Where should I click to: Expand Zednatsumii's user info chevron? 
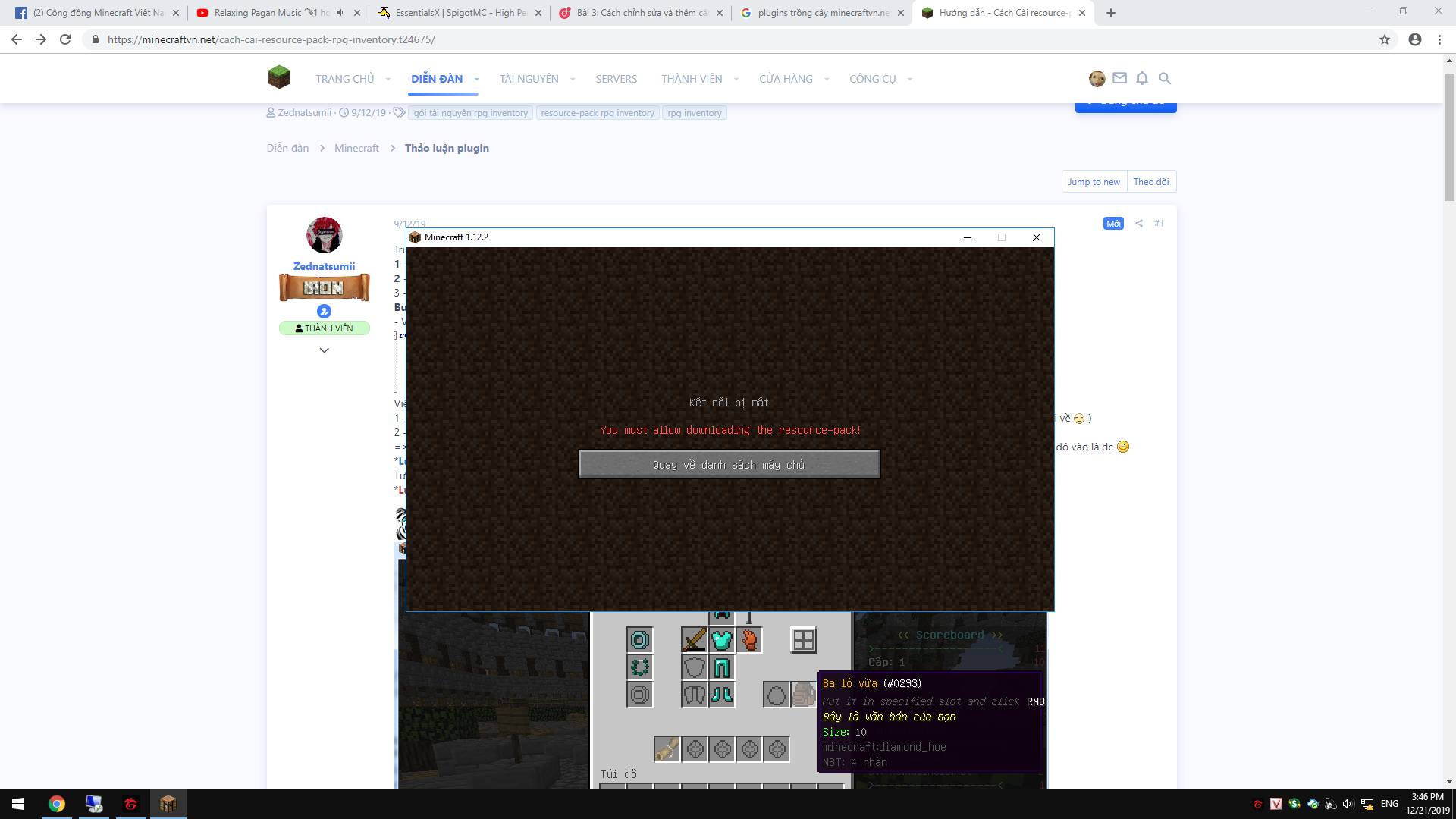pyautogui.click(x=324, y=350)
